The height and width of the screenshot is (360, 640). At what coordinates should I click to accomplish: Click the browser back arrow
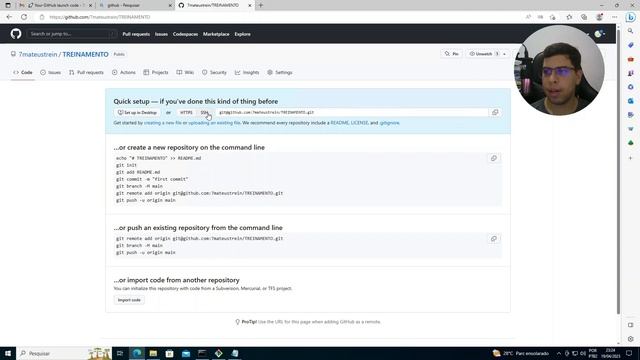9,17
